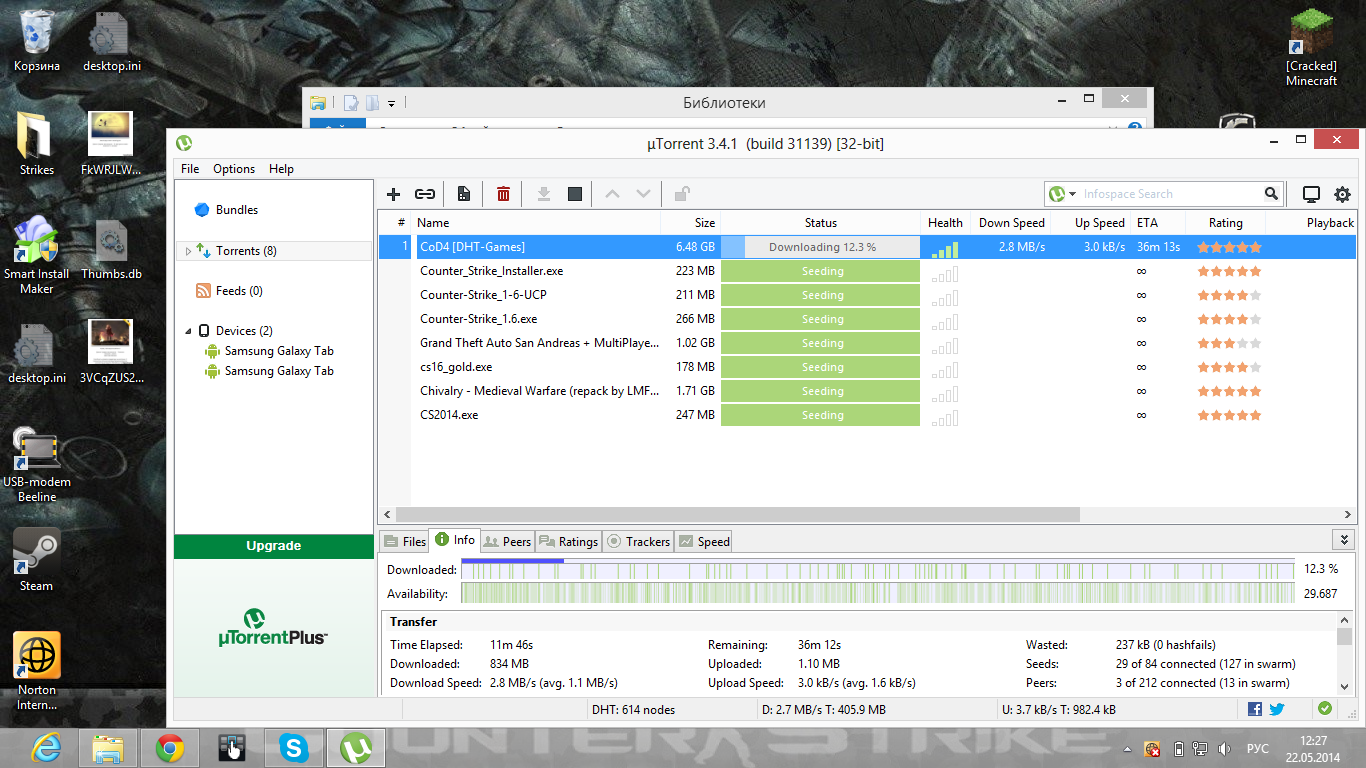Select the Steam desktop shortcut
The image size is (1366, 768).
37,560
